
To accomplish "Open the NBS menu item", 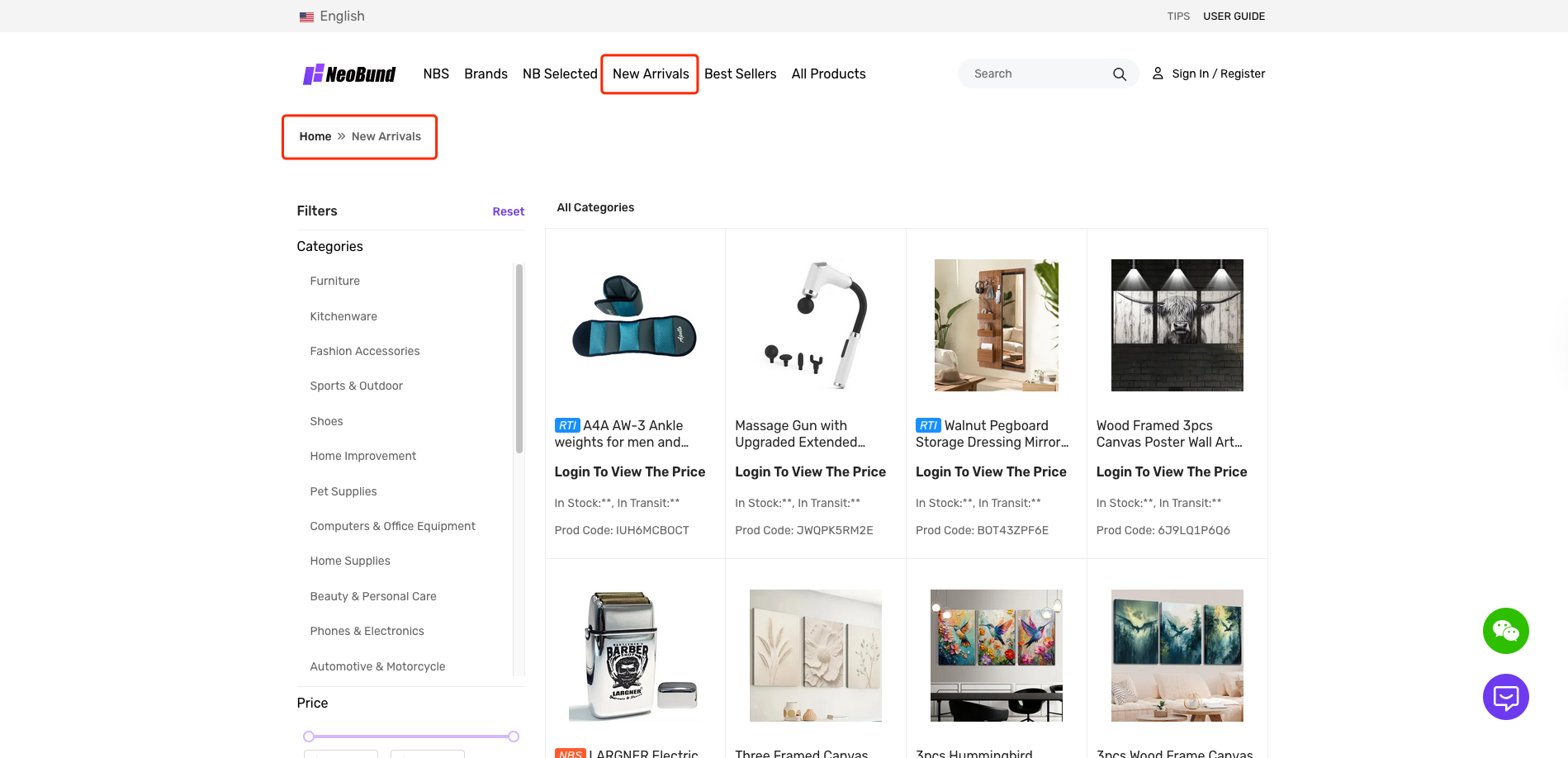I will 436,74.
